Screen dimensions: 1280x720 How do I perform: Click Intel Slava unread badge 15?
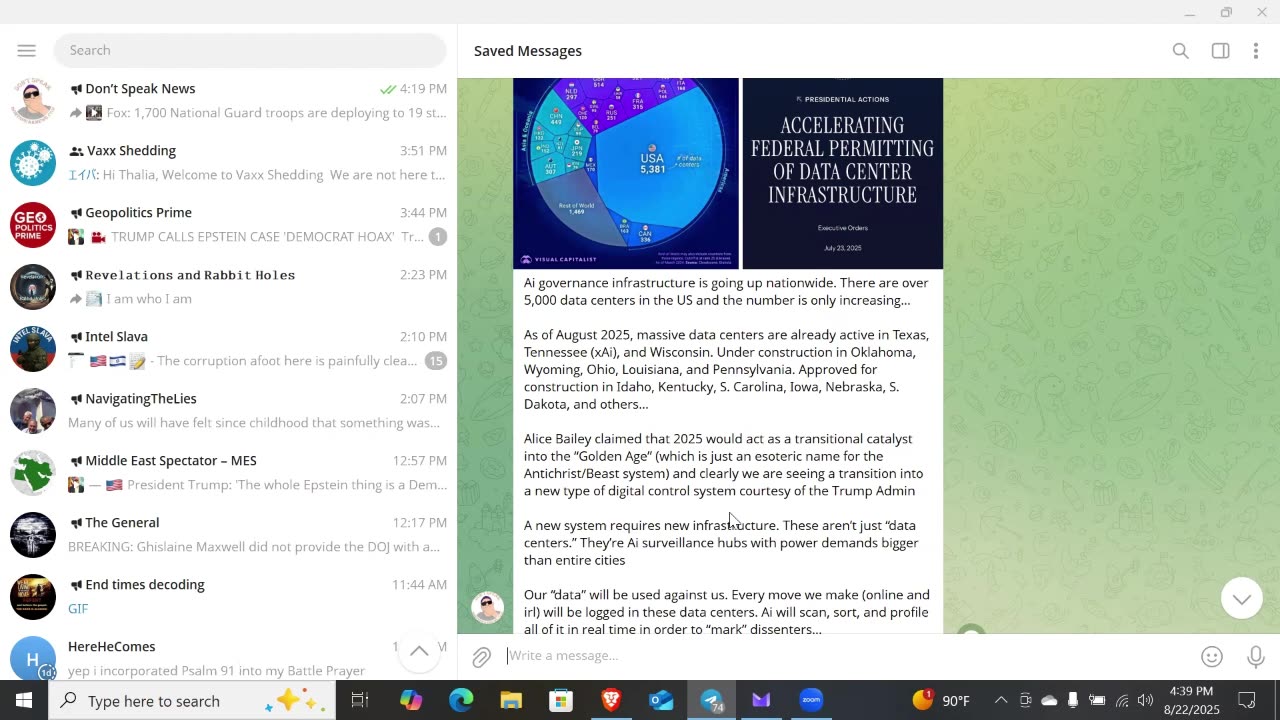435,361
